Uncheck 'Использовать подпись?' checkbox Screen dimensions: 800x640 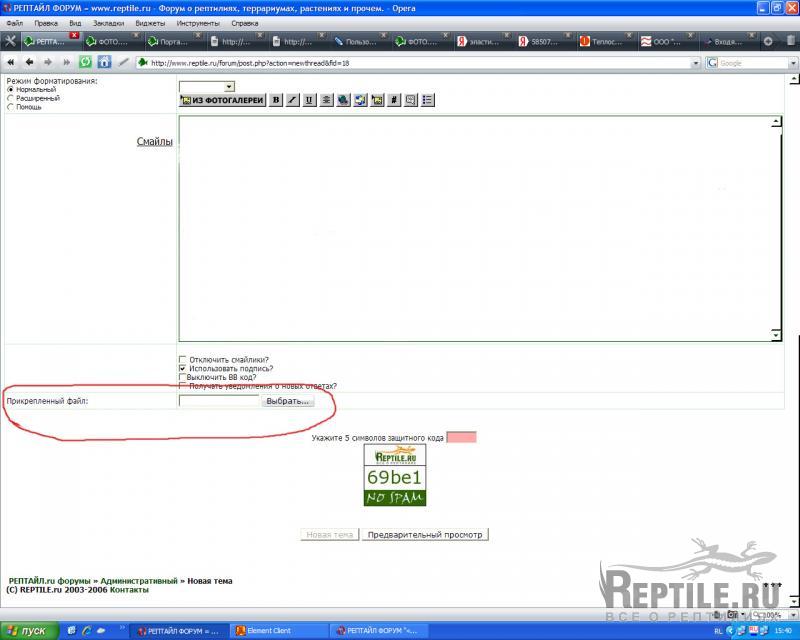pyautogui.click(x=182, y=369)
